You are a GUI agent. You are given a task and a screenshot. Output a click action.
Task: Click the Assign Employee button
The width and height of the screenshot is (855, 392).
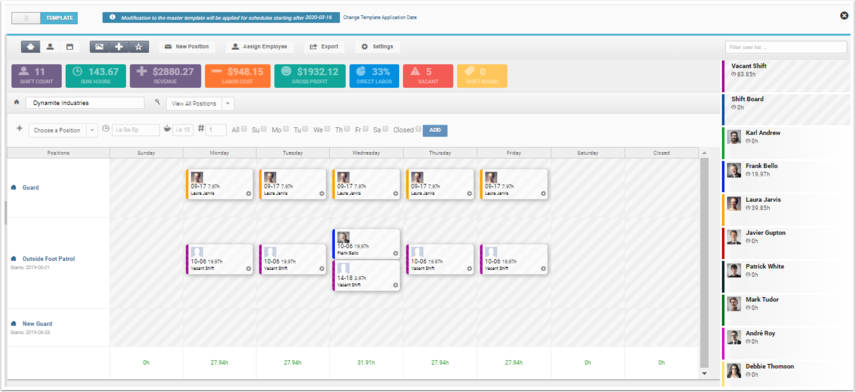pos(259,47)
